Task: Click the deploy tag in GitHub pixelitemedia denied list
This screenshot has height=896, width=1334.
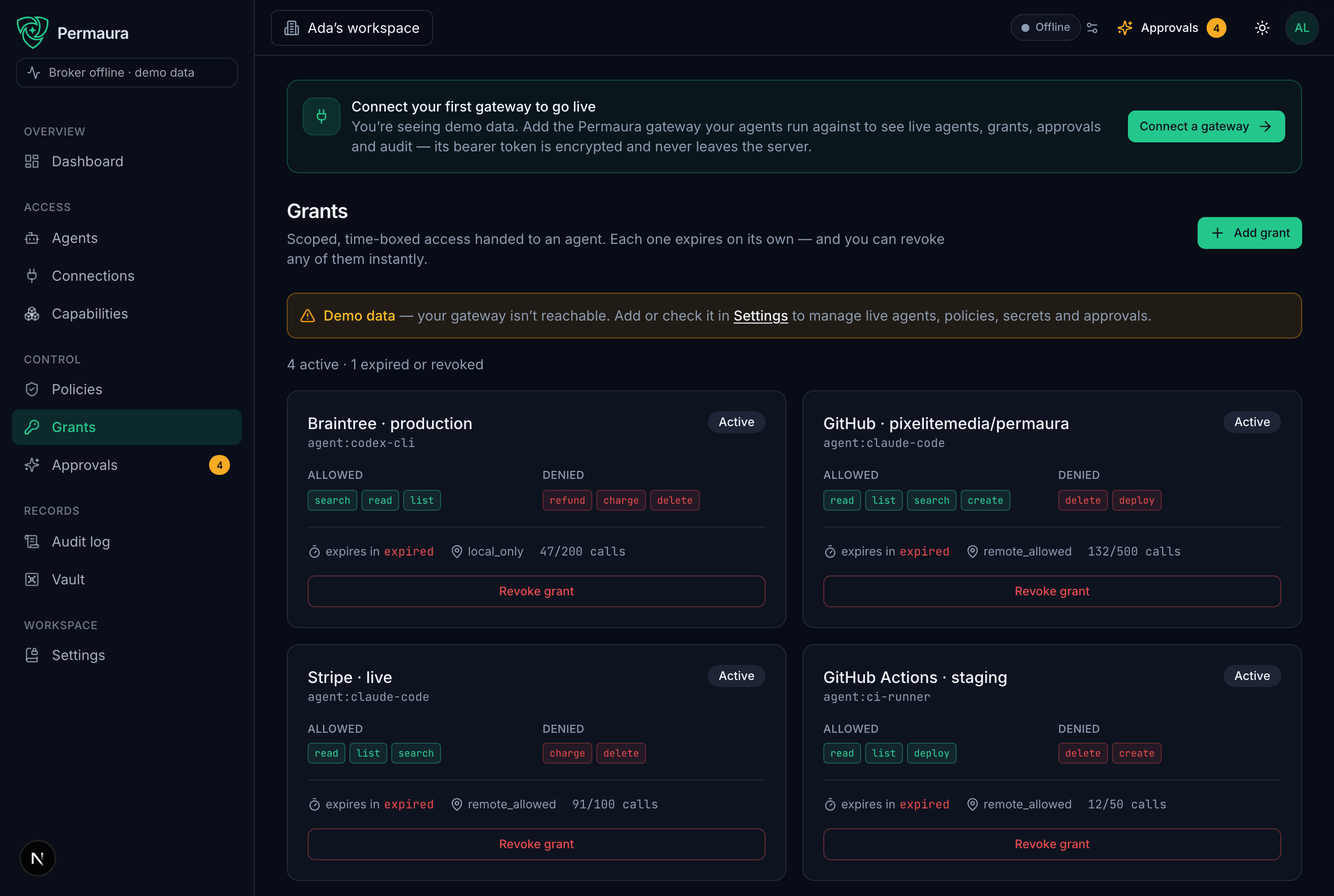Action: (x=1136, y=500)
